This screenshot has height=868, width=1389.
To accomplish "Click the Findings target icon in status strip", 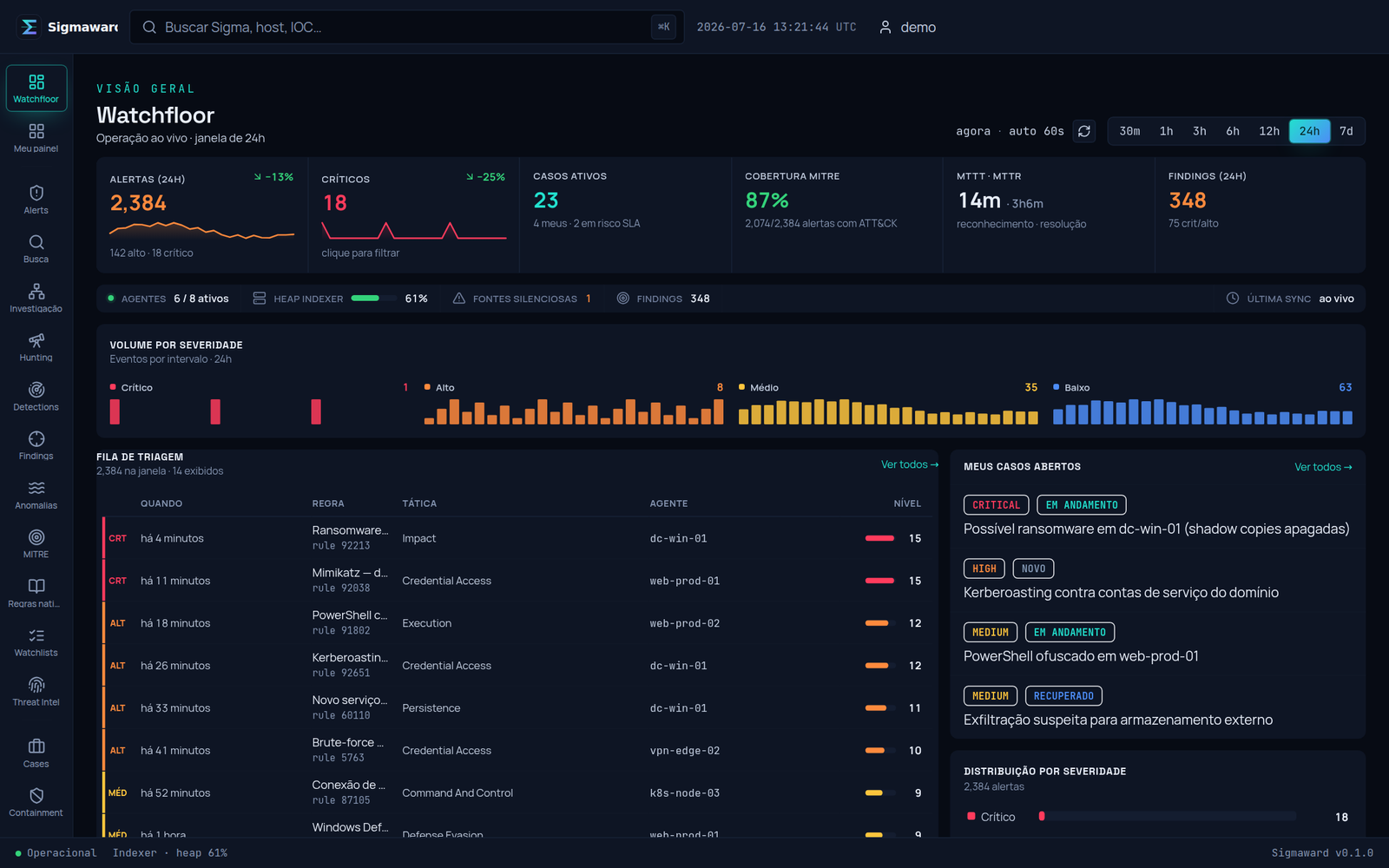I will [x=623, y=299].
